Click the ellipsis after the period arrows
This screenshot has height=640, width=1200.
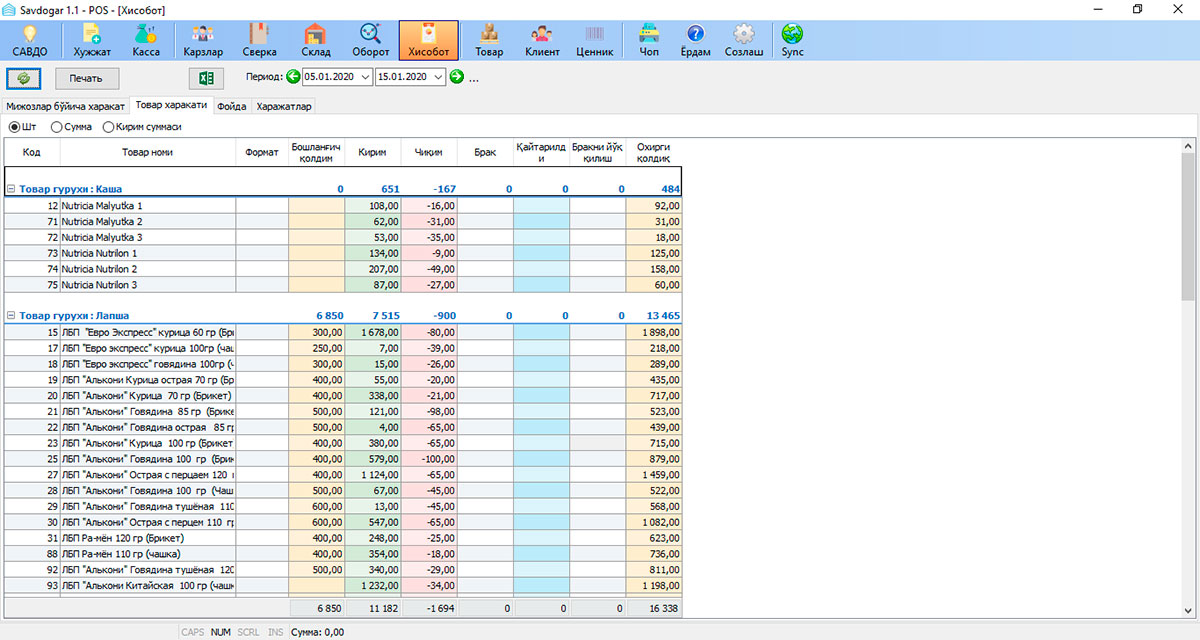click(474, 78)
